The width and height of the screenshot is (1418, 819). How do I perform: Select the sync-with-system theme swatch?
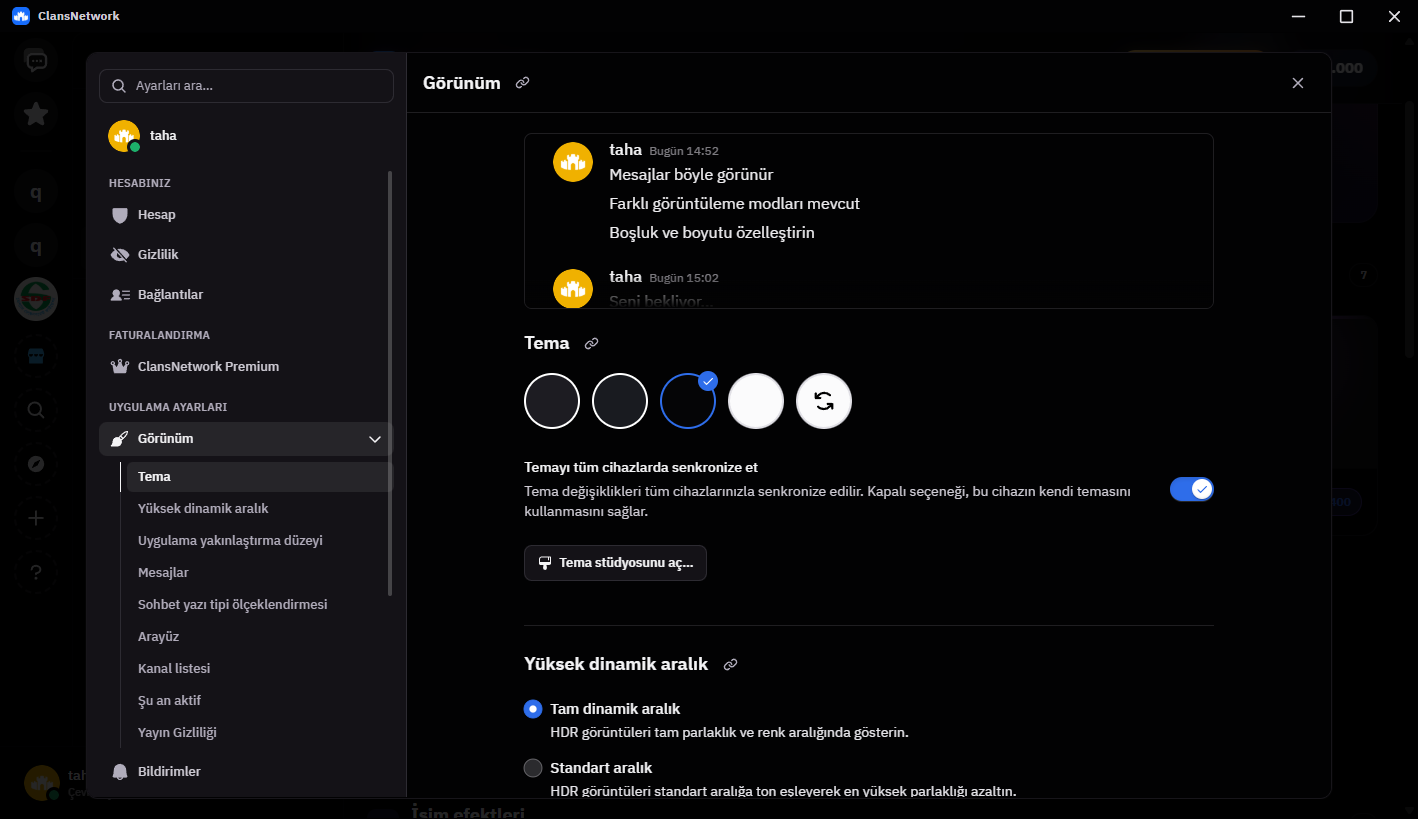[824, 401]
